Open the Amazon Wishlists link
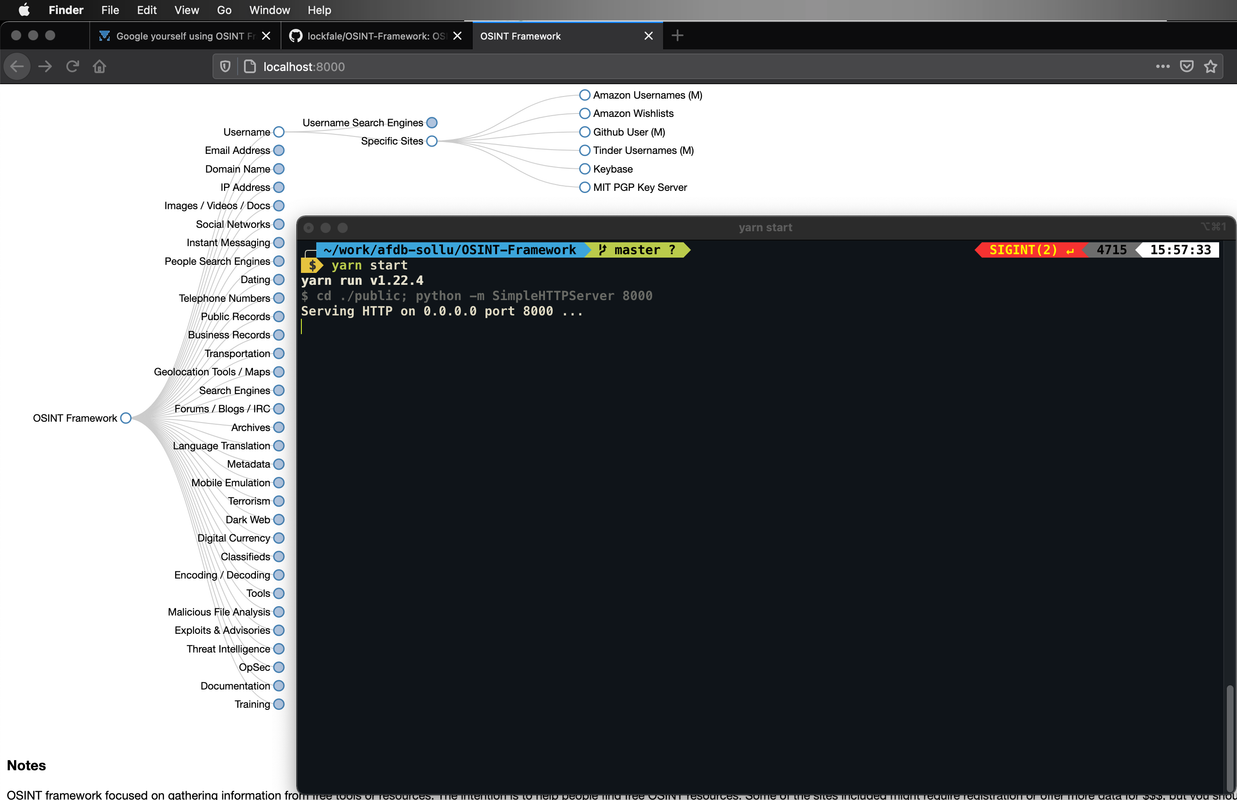Viewport: 1237px width, 800px height. coord(633,114)
